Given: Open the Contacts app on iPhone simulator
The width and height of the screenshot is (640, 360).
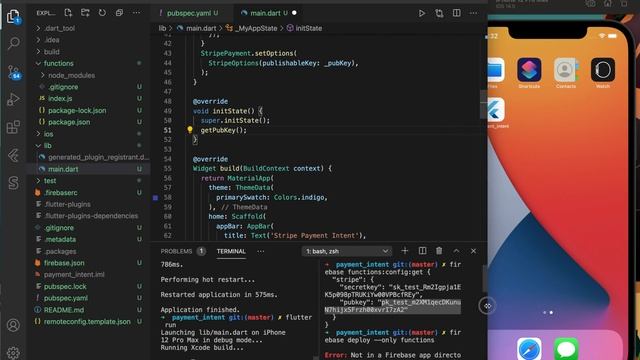Looking at the screenshot, I should pyautogui.click(x=566, y=70).
